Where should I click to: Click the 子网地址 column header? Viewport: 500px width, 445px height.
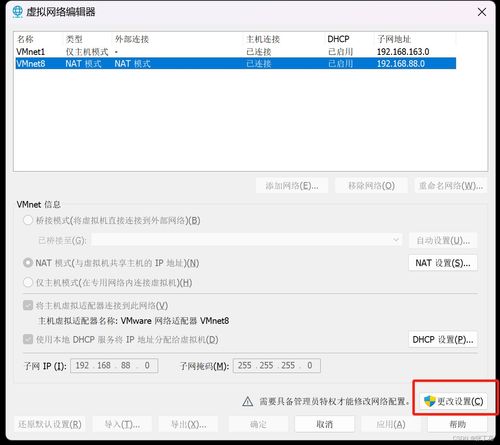pyautogui.click(x=394, y=39)
